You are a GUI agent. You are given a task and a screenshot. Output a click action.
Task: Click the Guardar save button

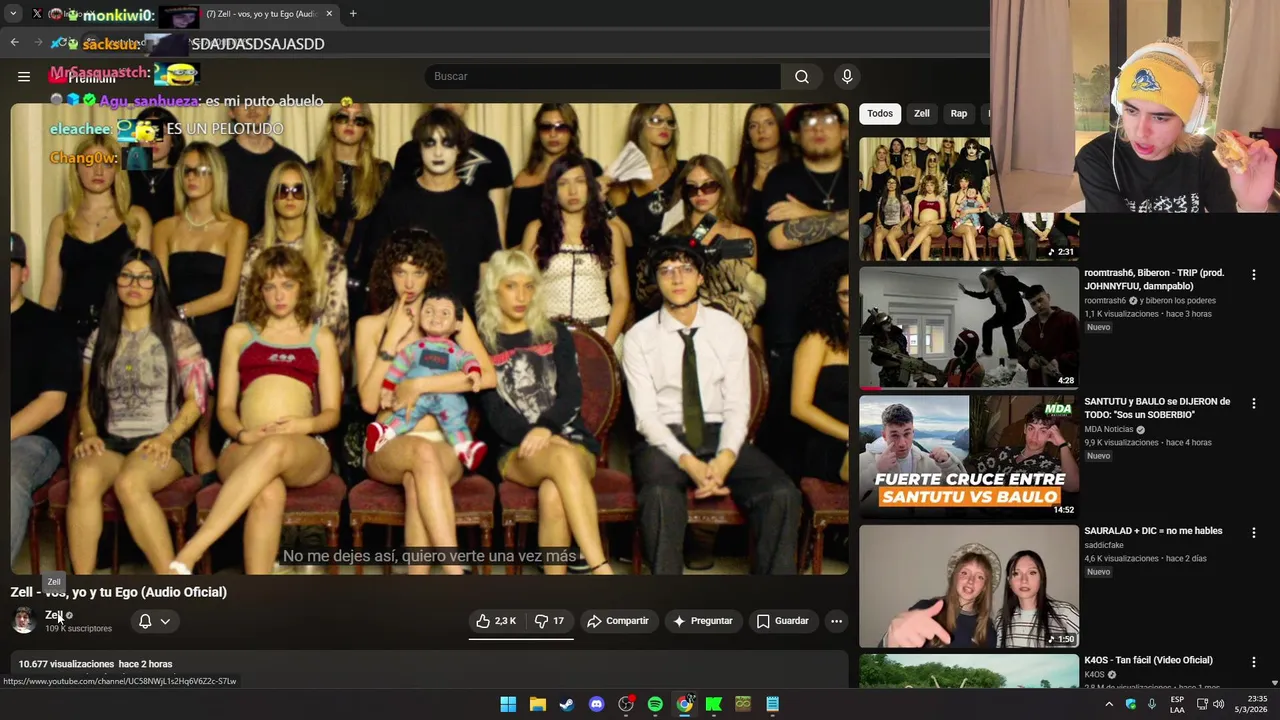tap(782, 621)
